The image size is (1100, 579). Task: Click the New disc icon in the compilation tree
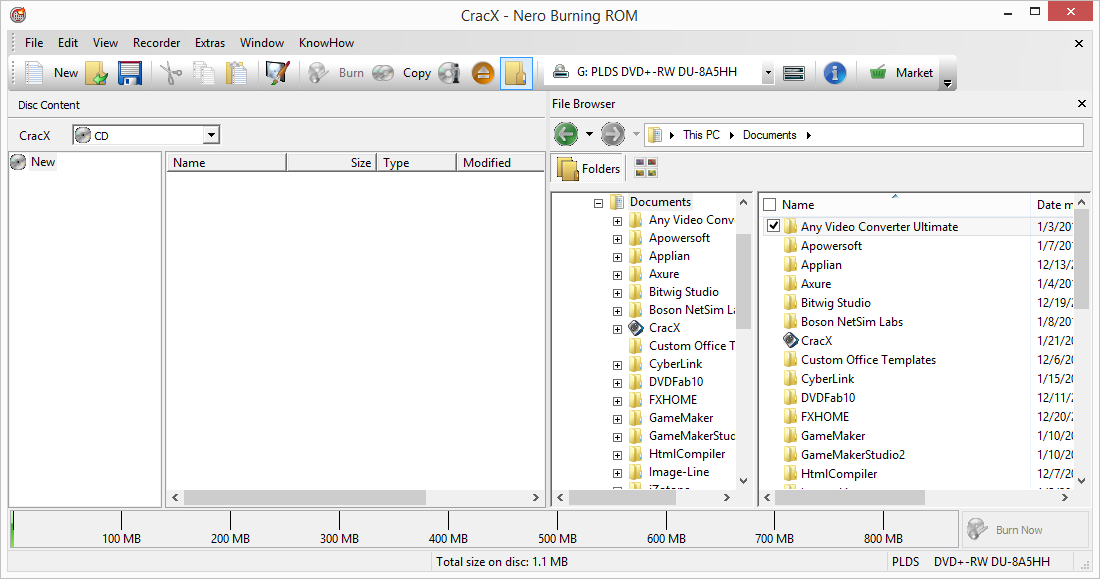18,162
